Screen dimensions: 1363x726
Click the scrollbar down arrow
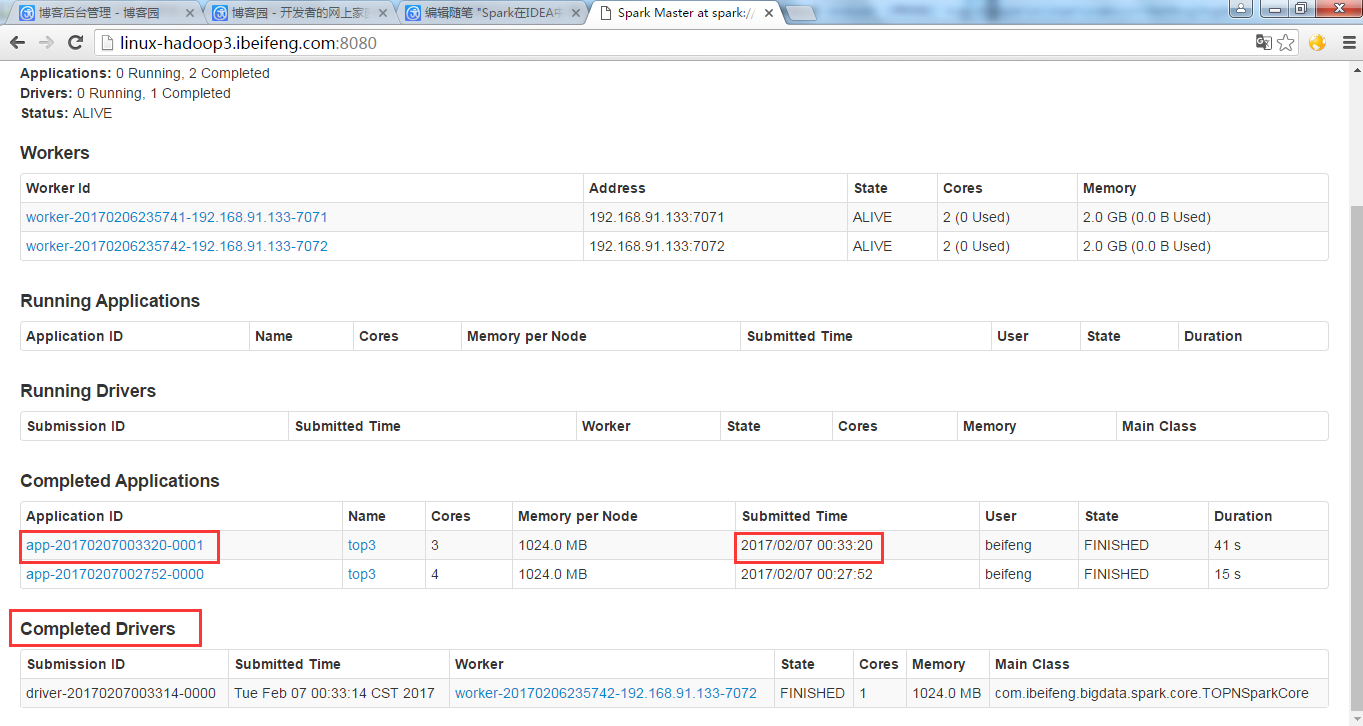coord(1355,718)
